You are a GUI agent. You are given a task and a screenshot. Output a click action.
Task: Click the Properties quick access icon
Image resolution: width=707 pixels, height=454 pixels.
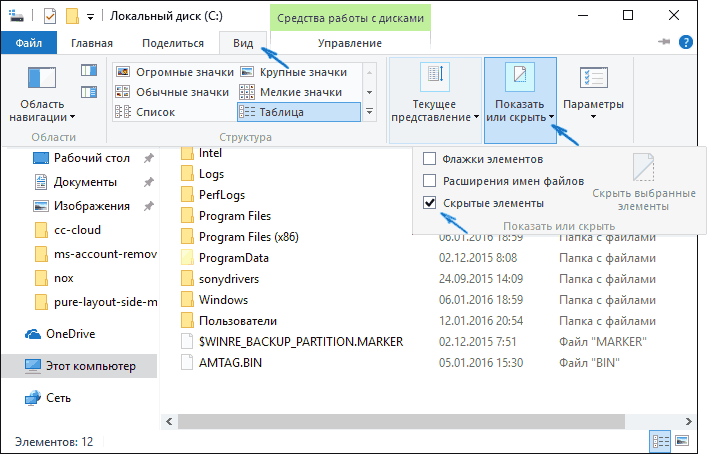[50, 17]
